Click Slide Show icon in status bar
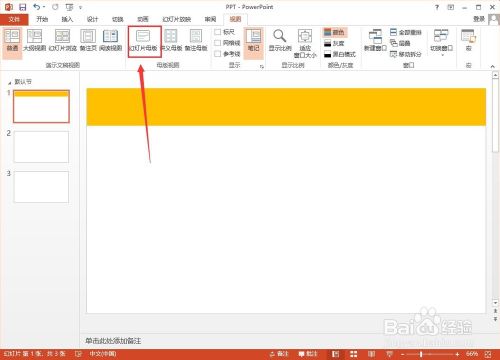The height and width of the screenshot is (360, 500). 389,354
